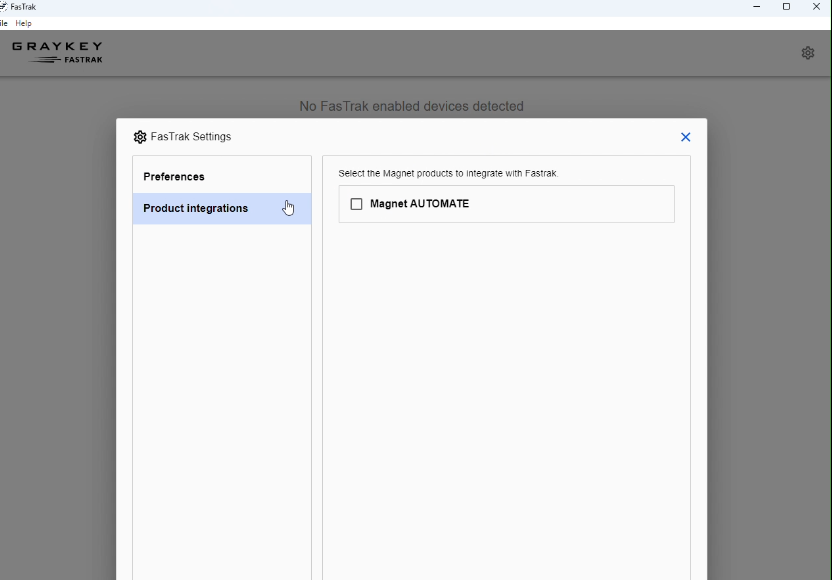This screenshot has height=580, width=832.
Task: Maximize the FasTrak window
Action: (x=786, y=7)
